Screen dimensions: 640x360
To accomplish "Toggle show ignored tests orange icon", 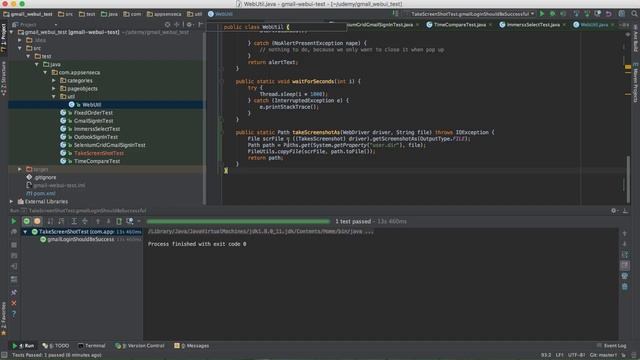I will coord(37,221).
